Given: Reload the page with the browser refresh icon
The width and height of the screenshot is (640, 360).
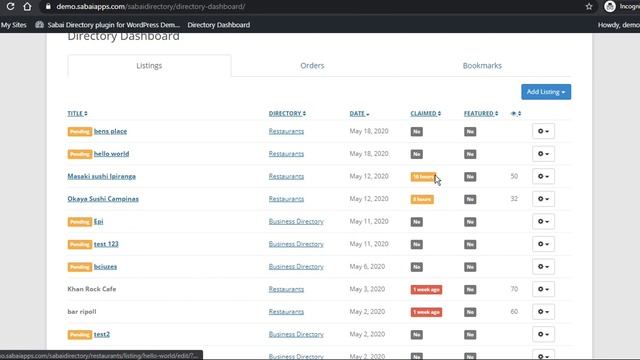Looking at the screenshot, I should (x=11, y=7).
